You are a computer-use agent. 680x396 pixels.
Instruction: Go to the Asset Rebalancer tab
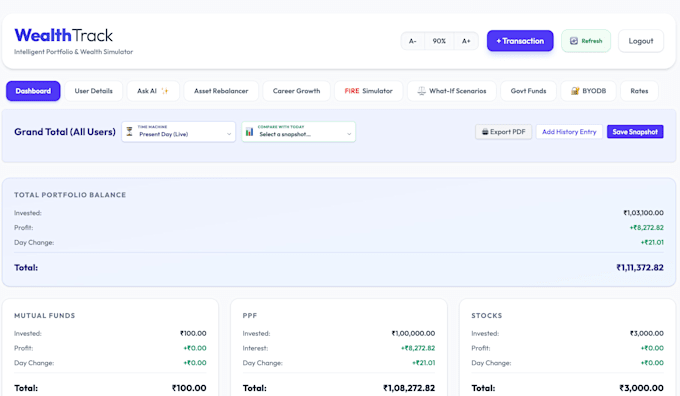pyautogui.click(x=221, y=91)
